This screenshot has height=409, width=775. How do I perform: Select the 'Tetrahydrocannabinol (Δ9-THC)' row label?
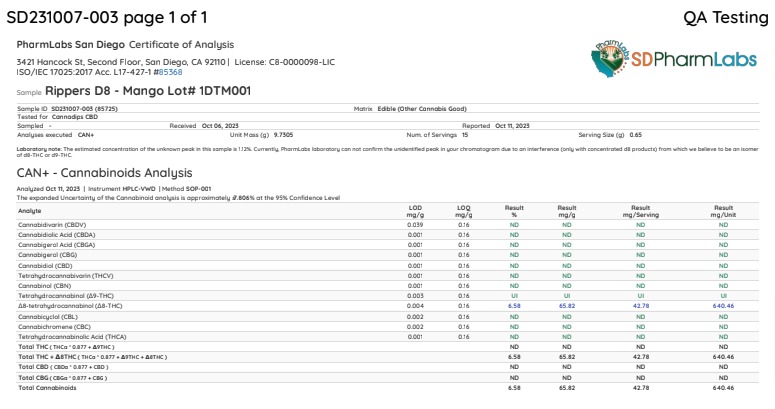point(66,296)
